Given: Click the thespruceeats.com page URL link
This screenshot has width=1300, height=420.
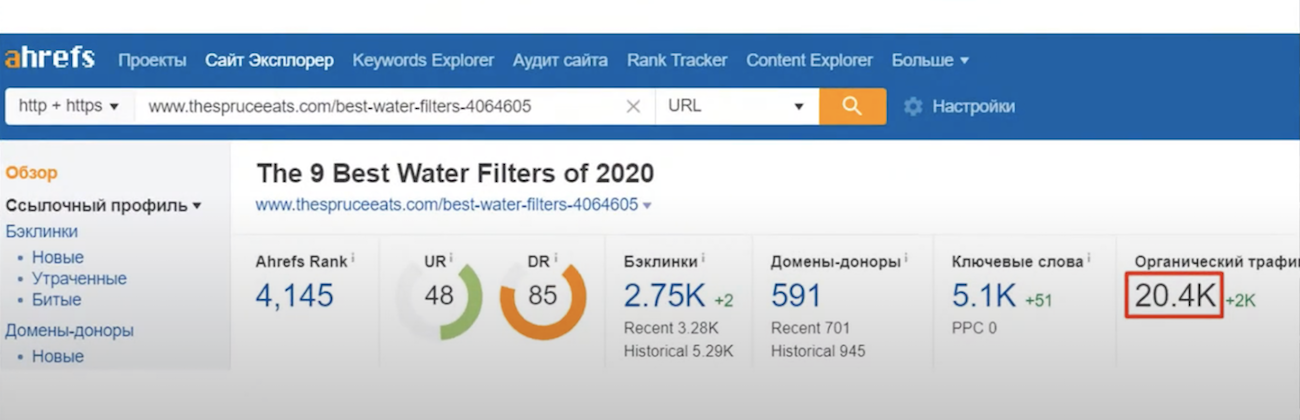Looking at the screenshot, I should [447, 205].
